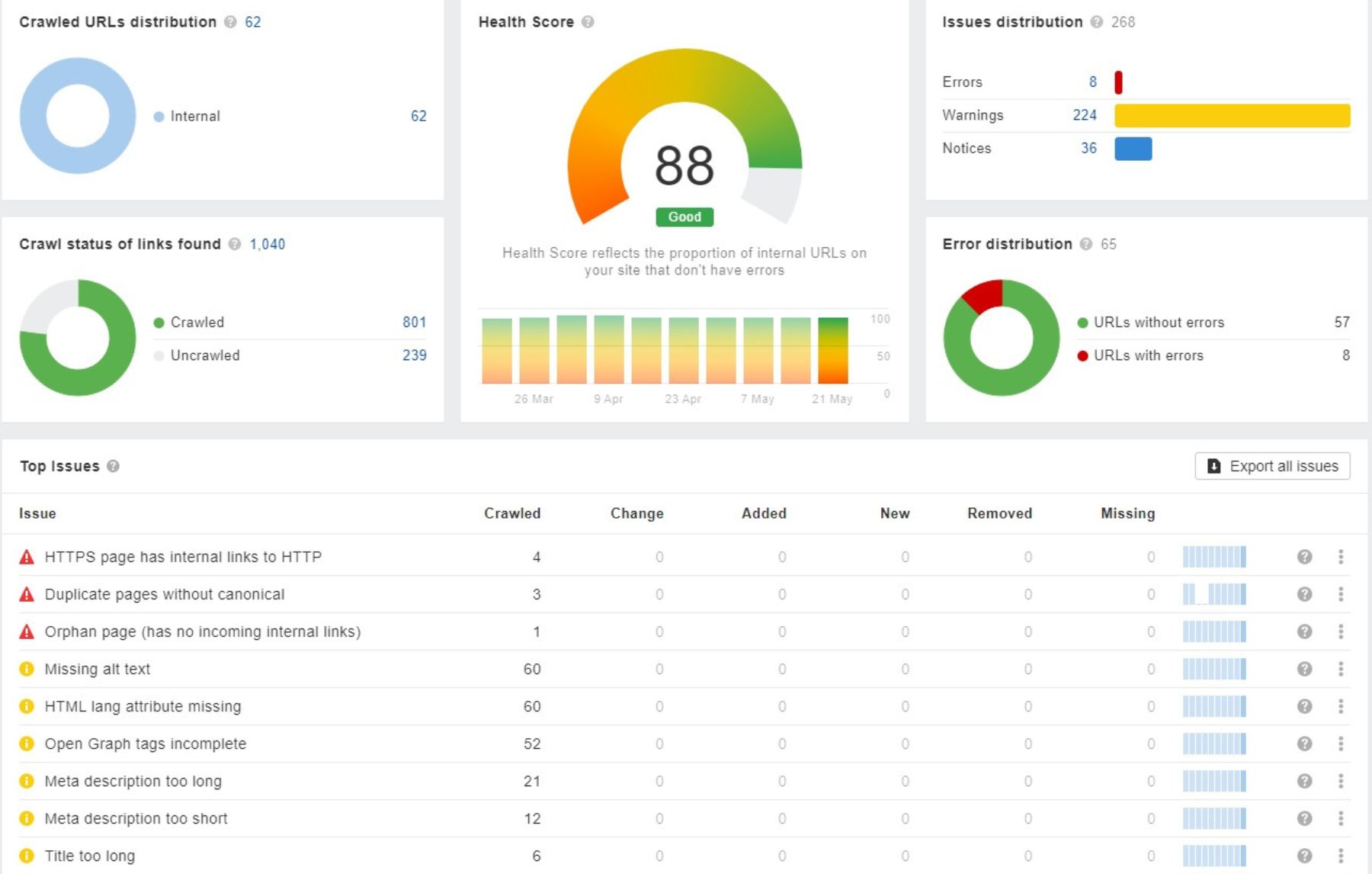Screen dimensions: 1372x874
Task: Click URLs with errors legend entry
Action: 1140,355
